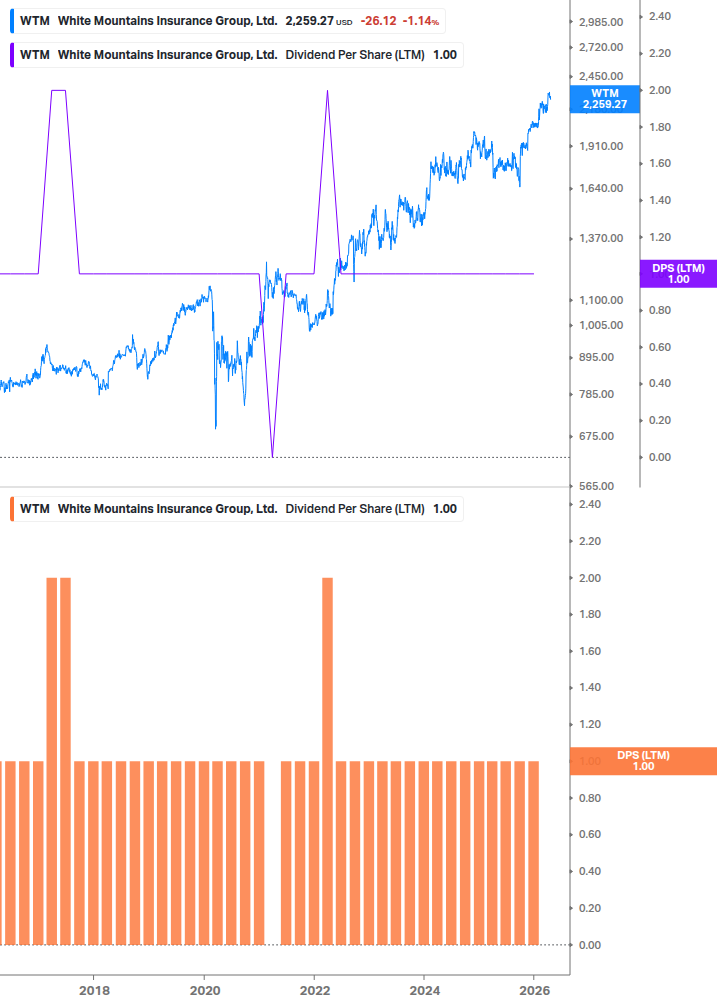Click the 1,640.00 price axis label
This screenshot has height=1005, width=717.
tap(601, 188)
